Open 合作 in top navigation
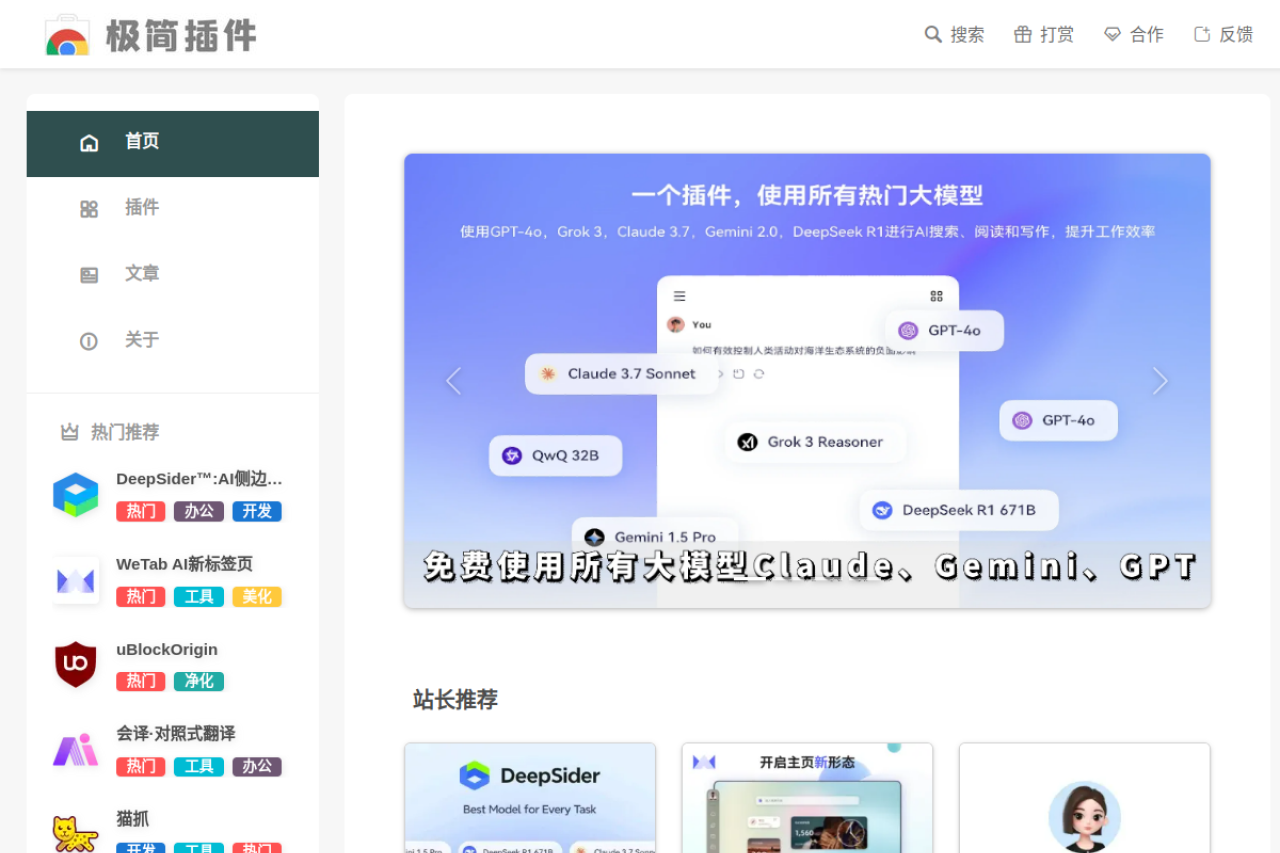 pyautogui.click(x=1134, y=34)
